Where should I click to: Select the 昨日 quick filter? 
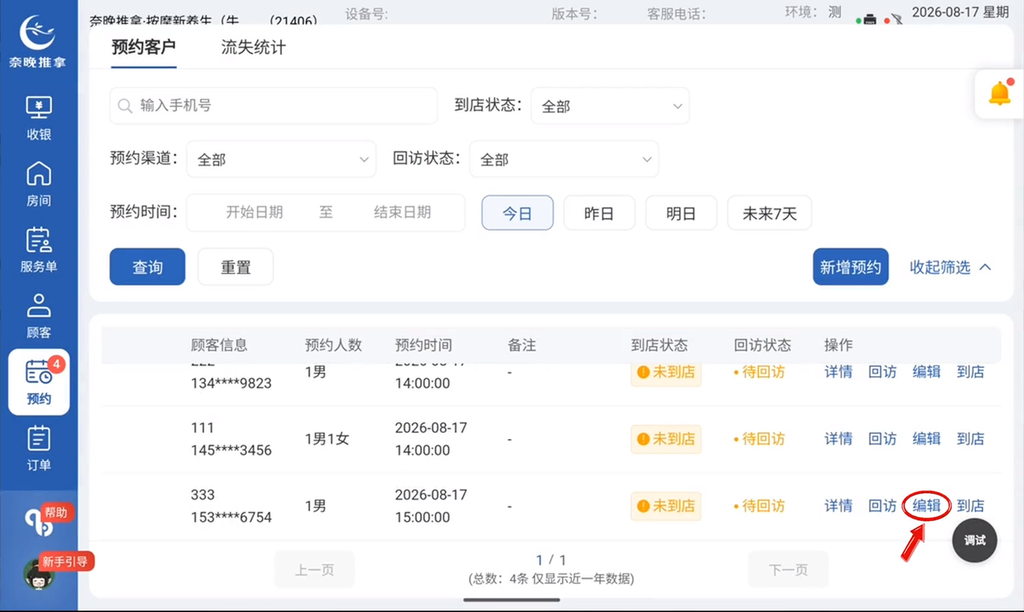[x=599, y=213]
